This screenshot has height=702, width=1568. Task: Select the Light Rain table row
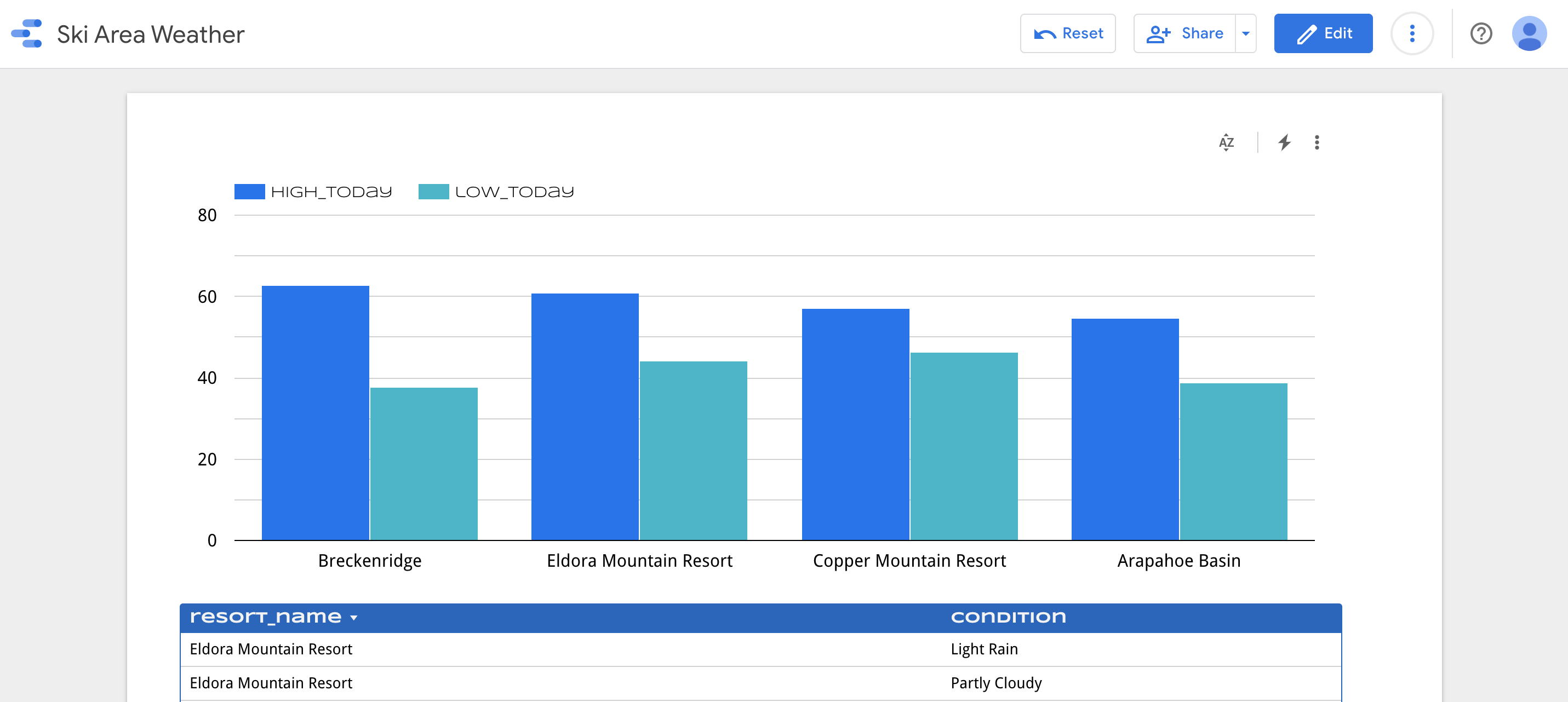pyautogui.click(x=760, y=649)
